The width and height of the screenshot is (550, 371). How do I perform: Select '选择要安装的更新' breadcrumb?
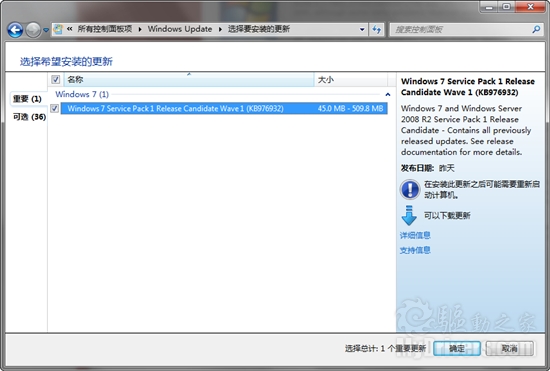[x=259, y=29]
